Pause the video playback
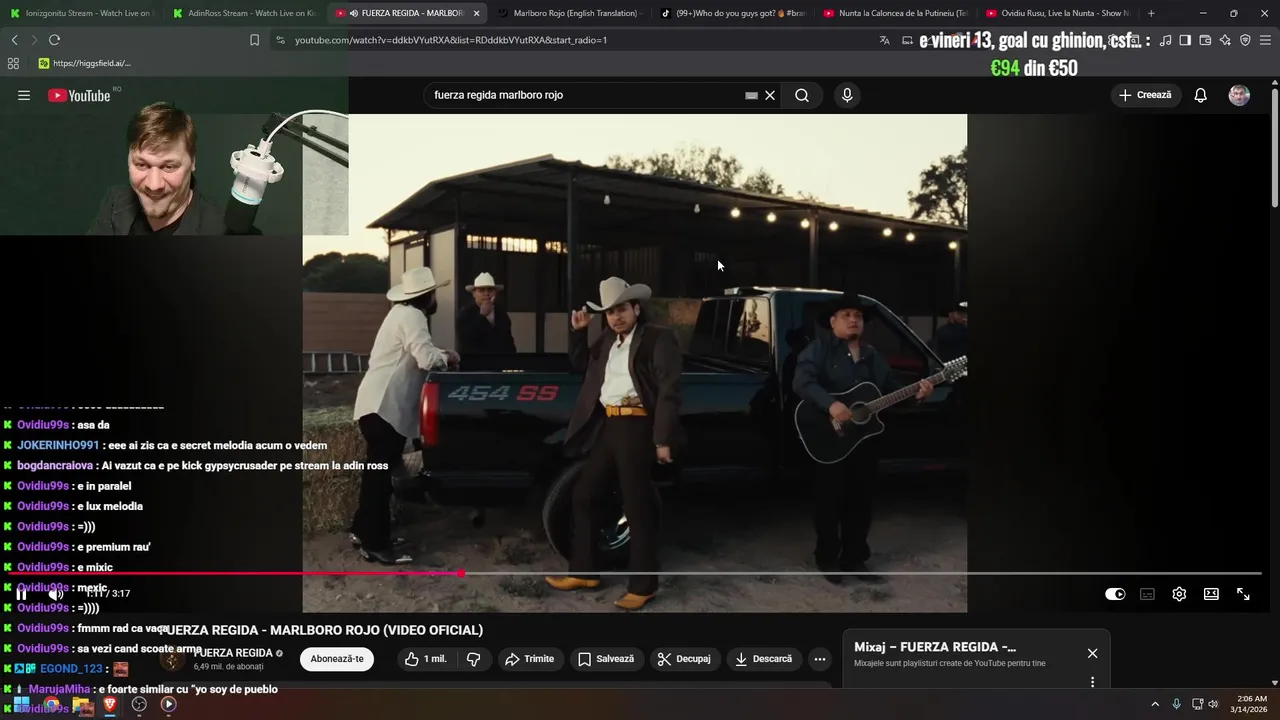Viewport: 1280px width, 720px height. pos(21,593)
